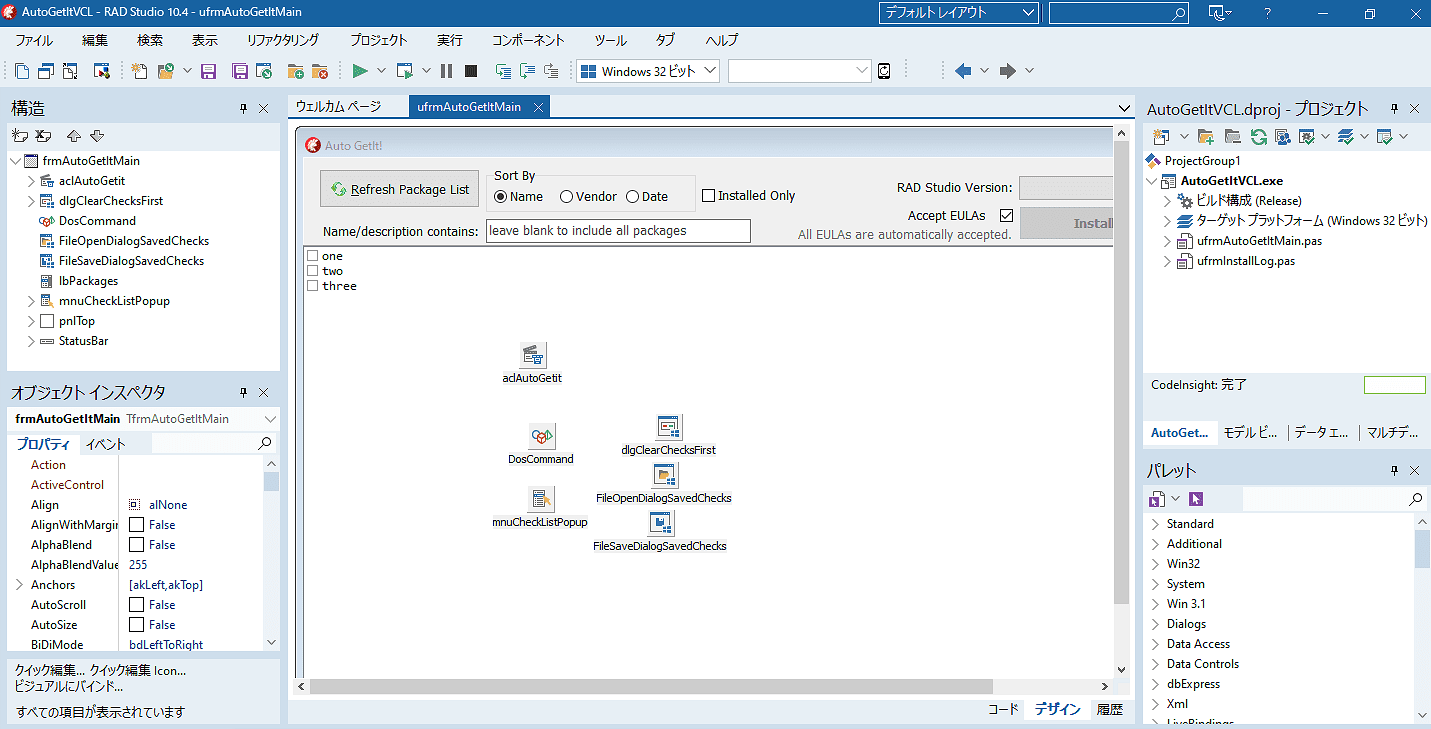Click the green Run play icon
1431x729 pixels.
(x=360, y=71)
